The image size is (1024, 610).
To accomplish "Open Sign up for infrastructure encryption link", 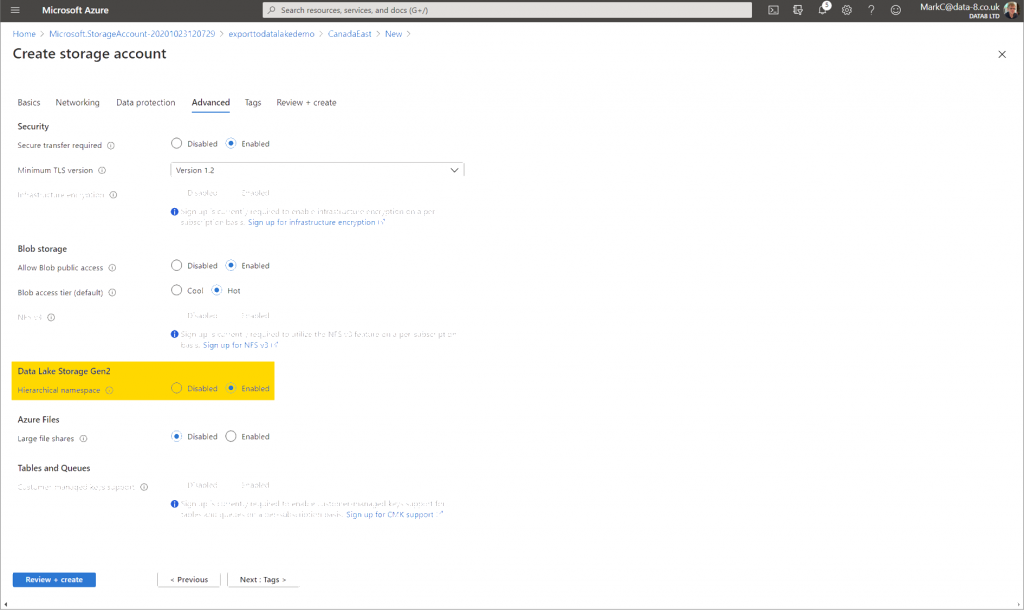I will click(x=316, y=222).
